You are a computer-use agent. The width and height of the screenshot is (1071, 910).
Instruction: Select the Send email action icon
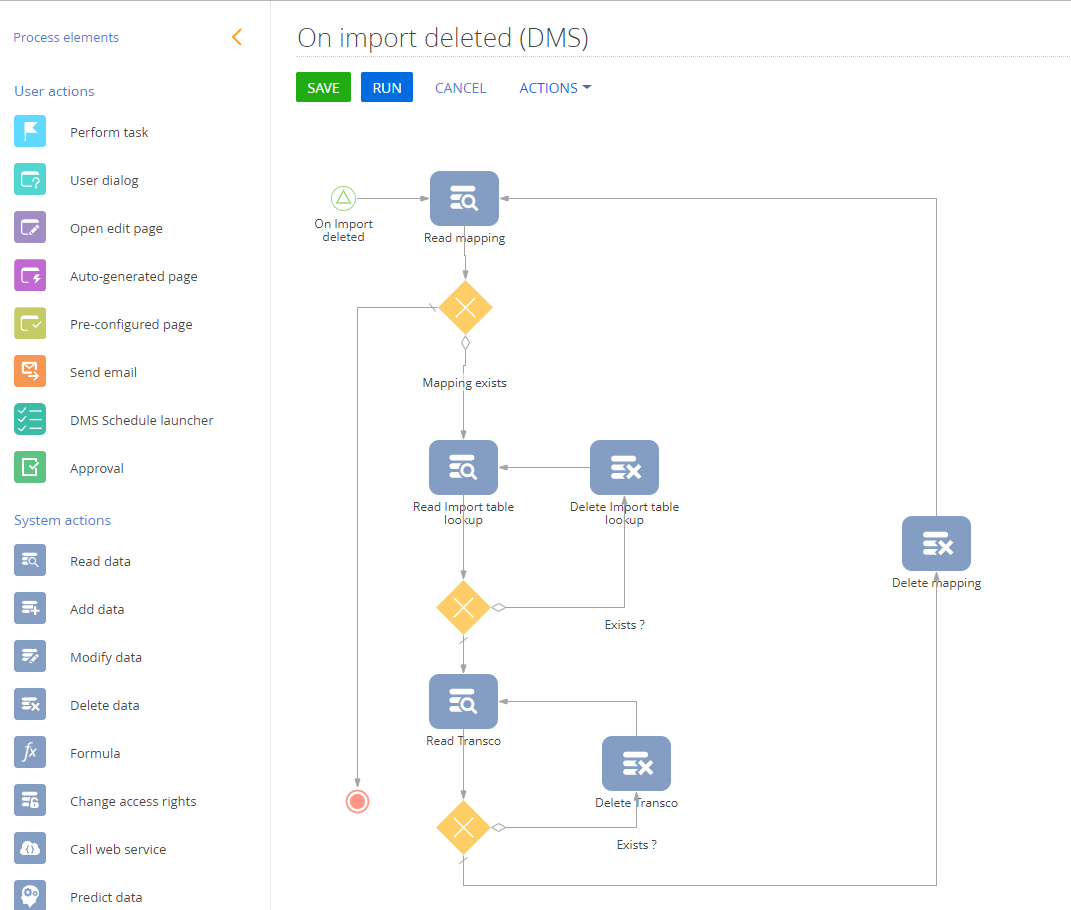(29, 371)
